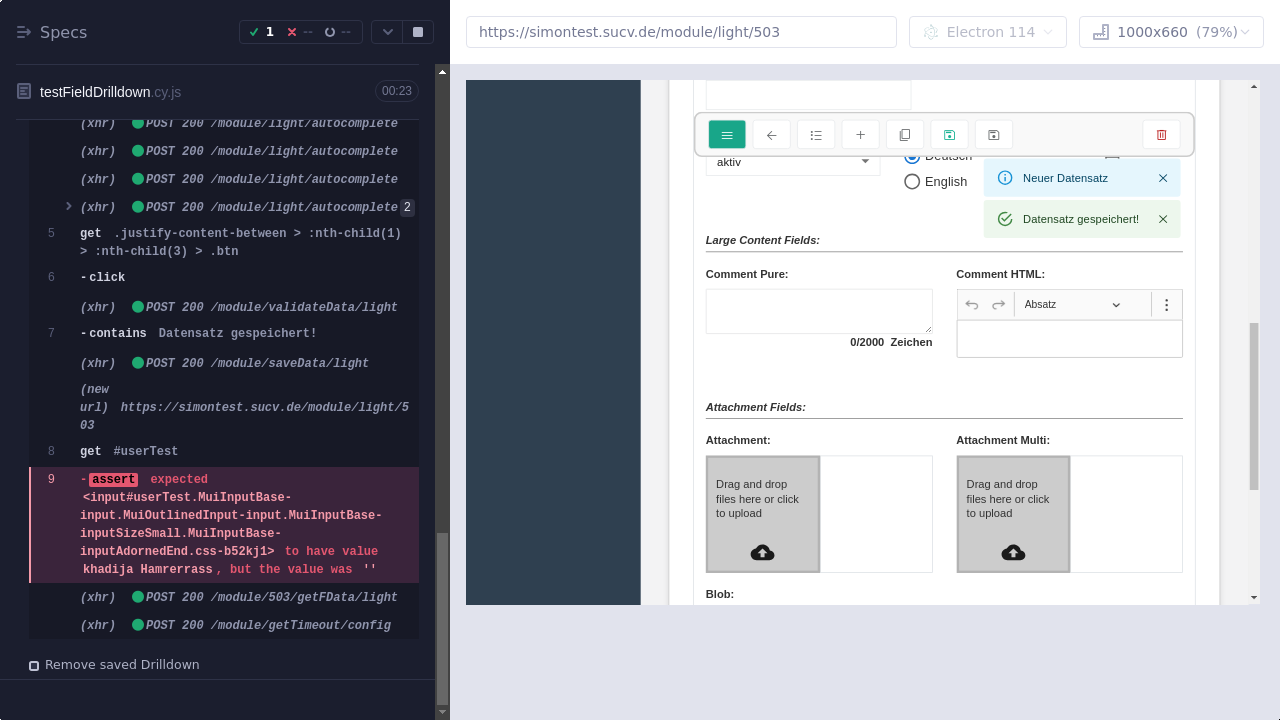Click the command log scroll down arrow
This screenshot has width=1280, height=720.
(x=442, y=712)
